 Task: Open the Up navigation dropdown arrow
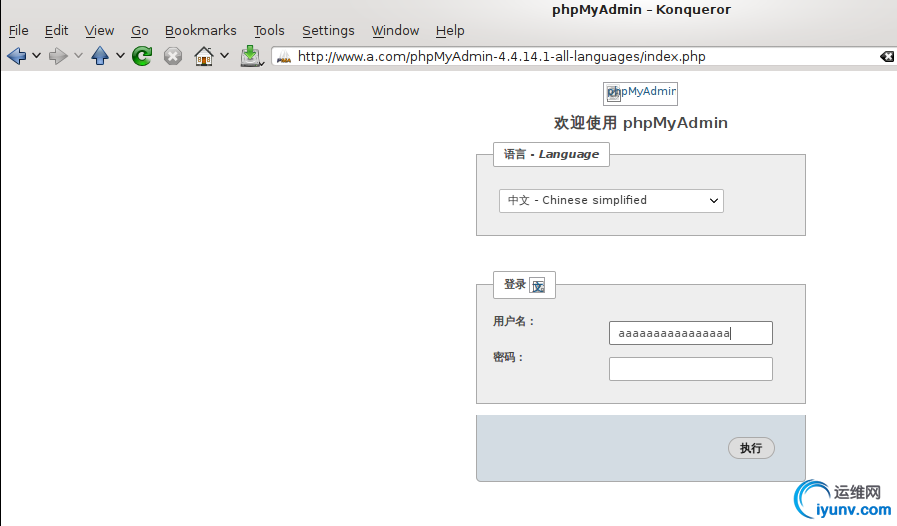[x=120, y=56]
